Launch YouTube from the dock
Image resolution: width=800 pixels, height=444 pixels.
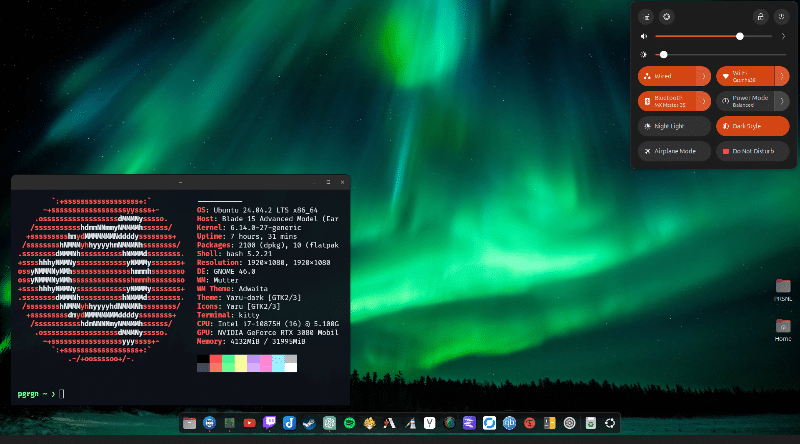point(249,423)
